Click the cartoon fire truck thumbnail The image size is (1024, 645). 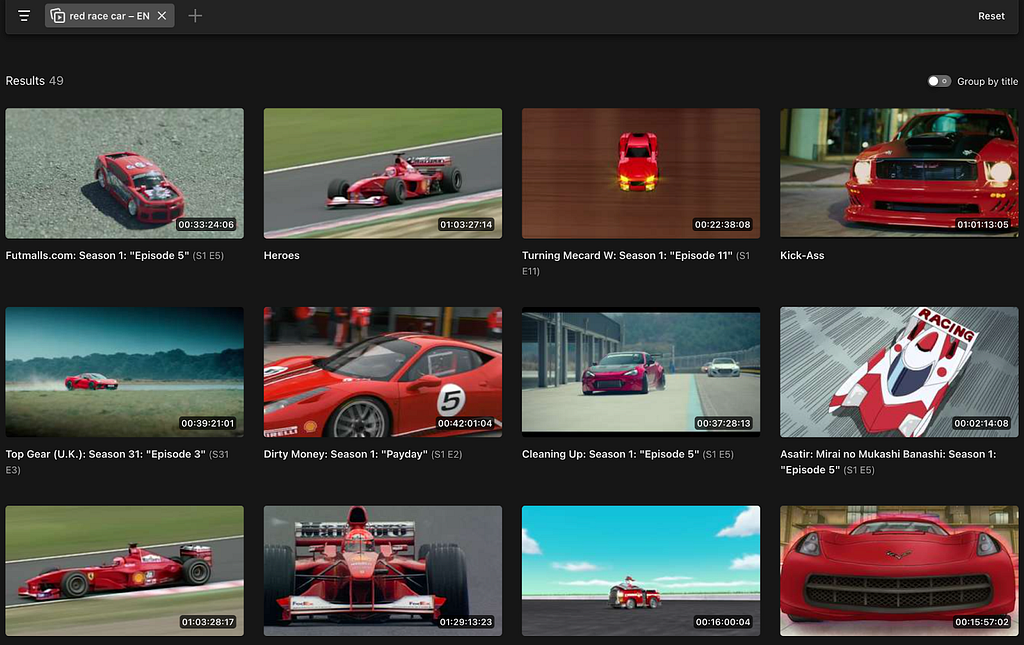[x=640, y=570]
